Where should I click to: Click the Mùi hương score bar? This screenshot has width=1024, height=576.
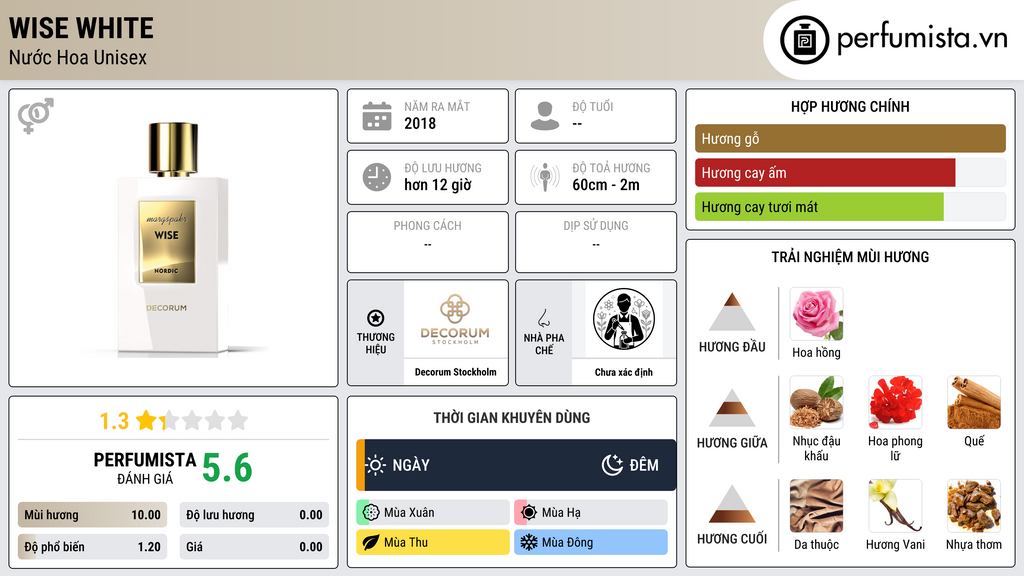coord(92,515)
